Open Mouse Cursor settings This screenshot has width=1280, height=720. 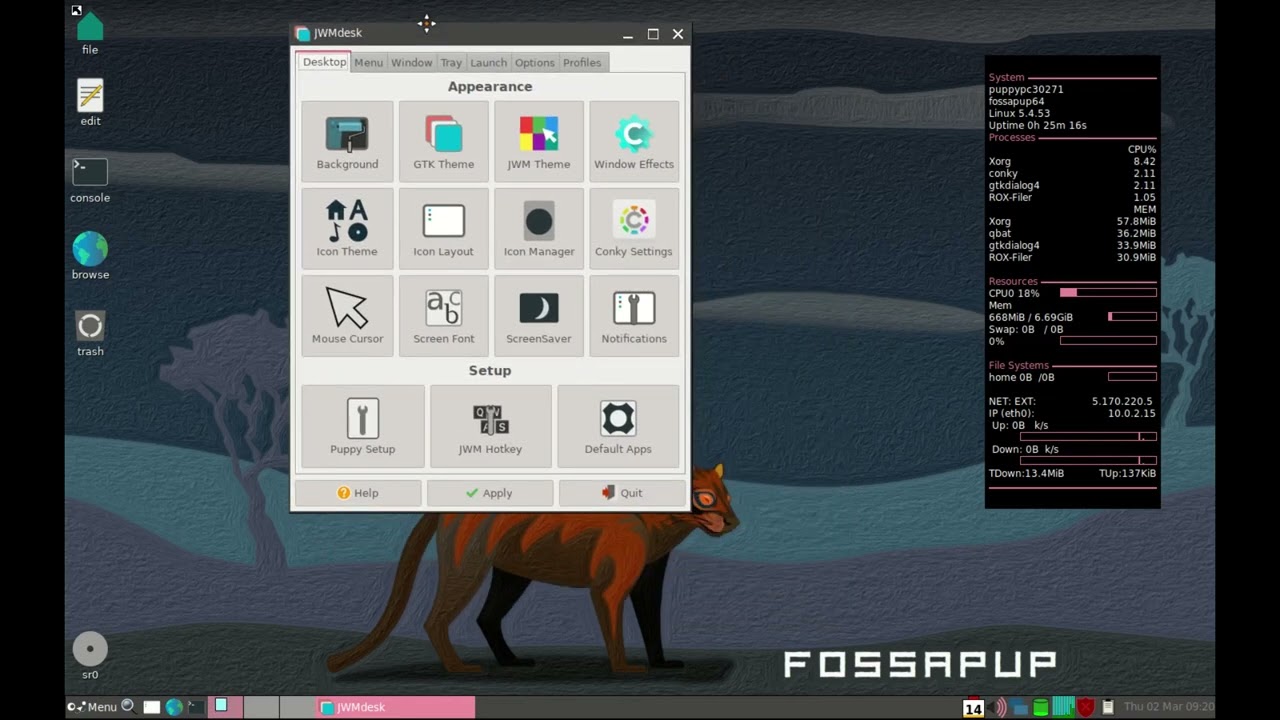pos(347,315)
